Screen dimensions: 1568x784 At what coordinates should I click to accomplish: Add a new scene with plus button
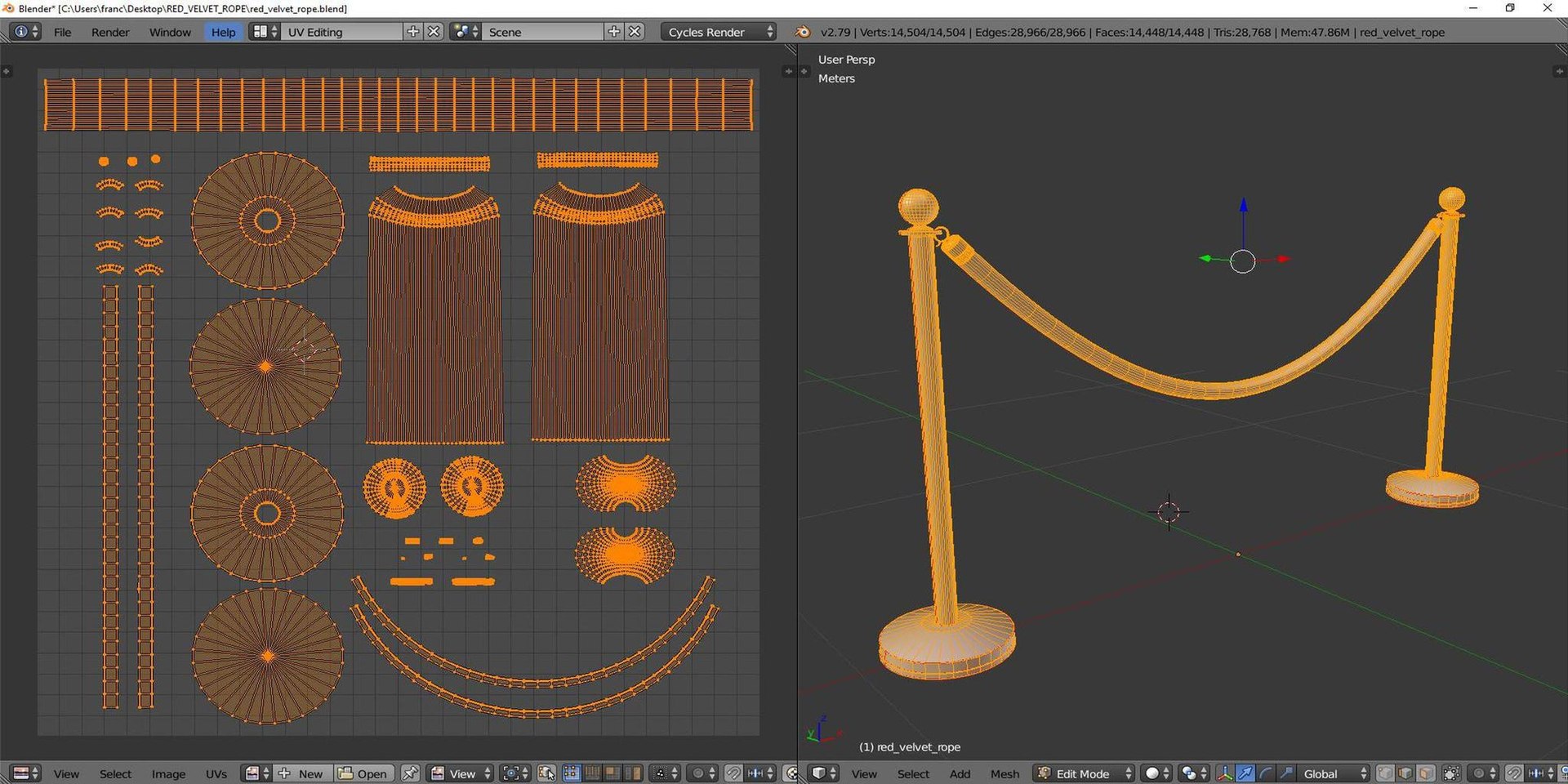click(614, 32)
